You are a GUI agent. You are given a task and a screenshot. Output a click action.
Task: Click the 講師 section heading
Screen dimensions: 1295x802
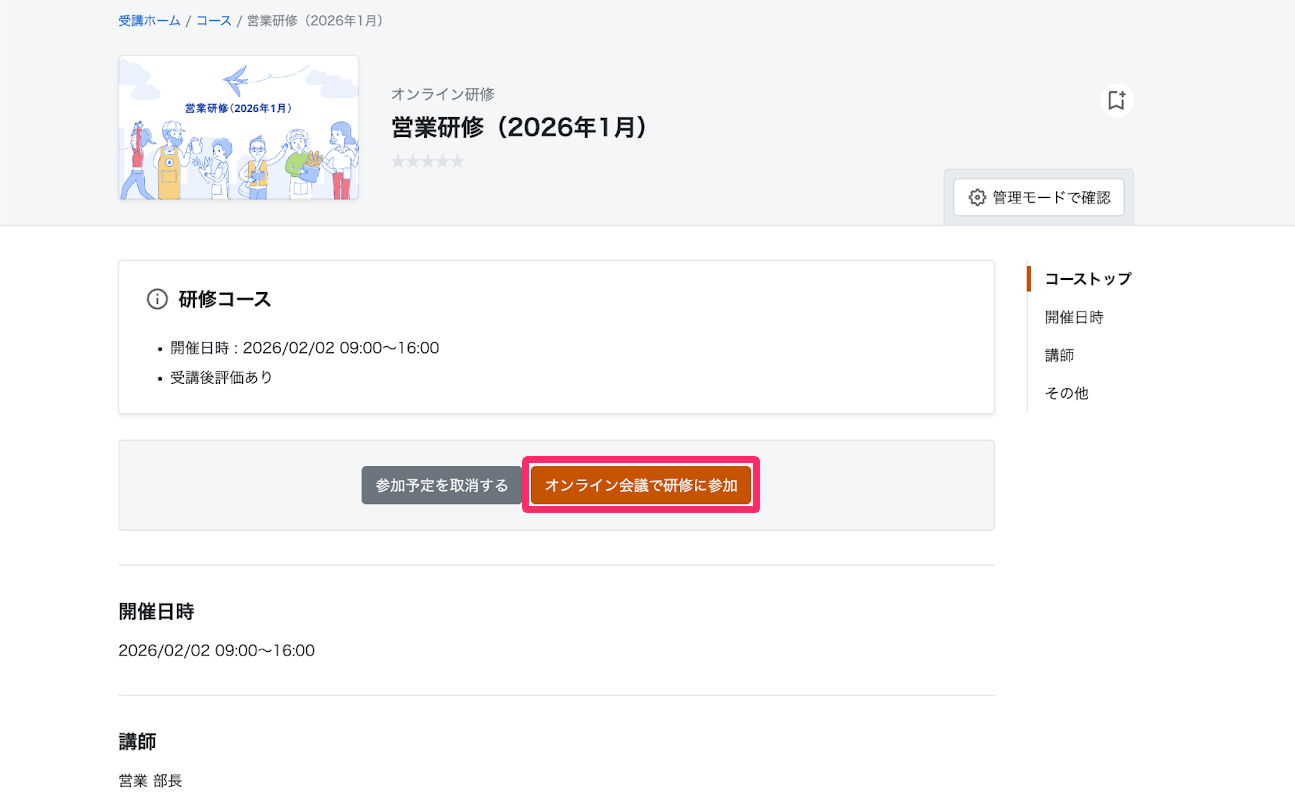click(137, 742)
